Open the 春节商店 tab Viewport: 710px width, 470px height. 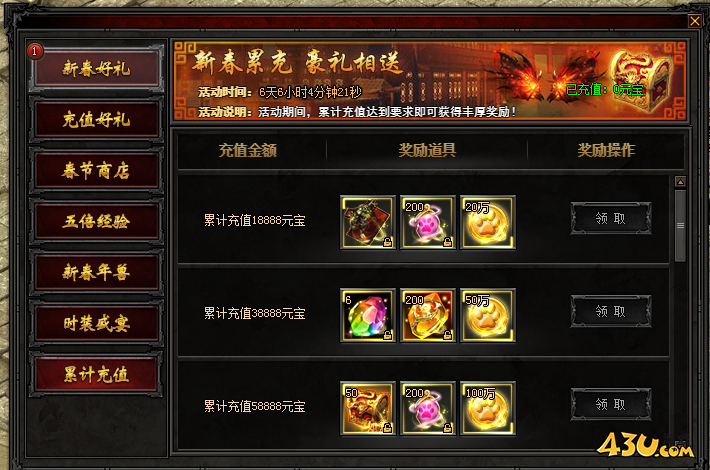pyautogui.click(x=96, y=171)
